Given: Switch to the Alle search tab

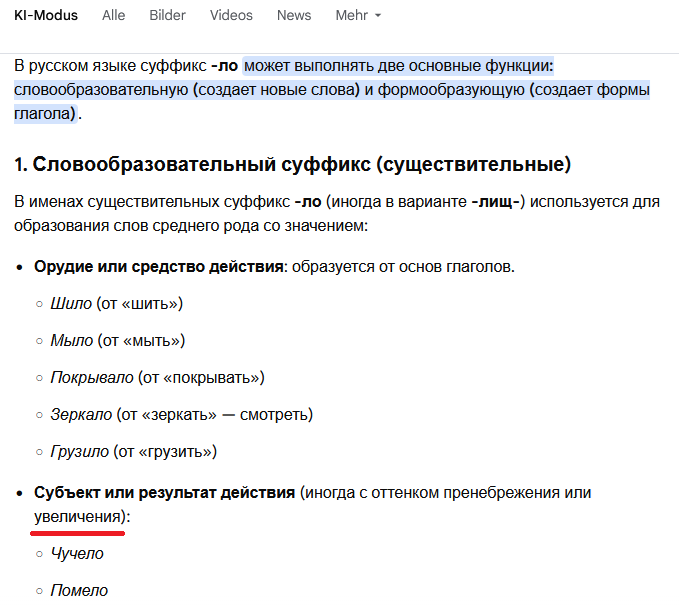Looking at the screenshot, I should (x=114, y=16).
